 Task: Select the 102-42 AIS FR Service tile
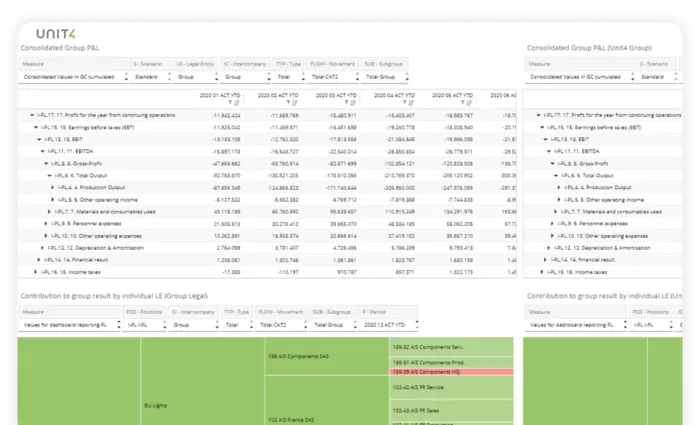tap(451, 387)
